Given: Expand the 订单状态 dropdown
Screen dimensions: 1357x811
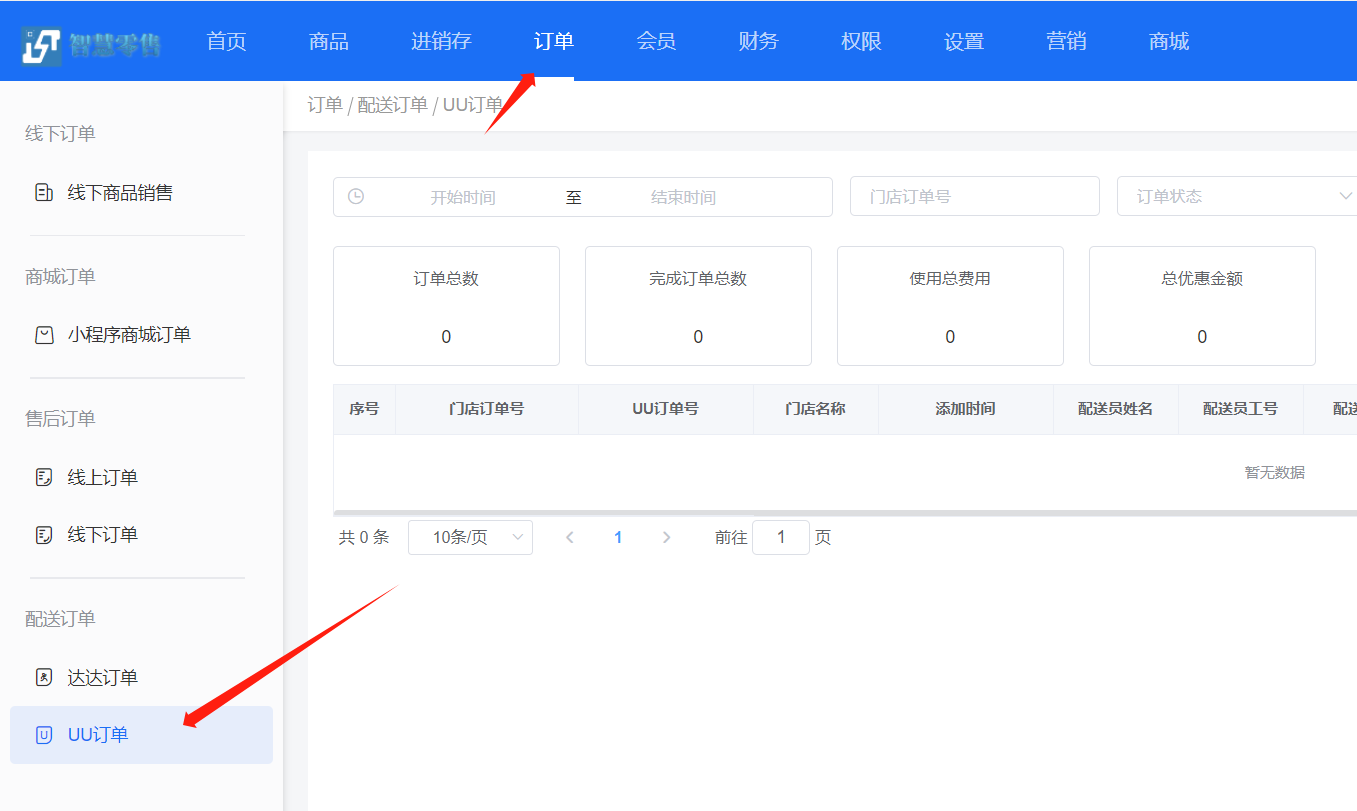Looking at the screenshot, I should (1237, 196).
